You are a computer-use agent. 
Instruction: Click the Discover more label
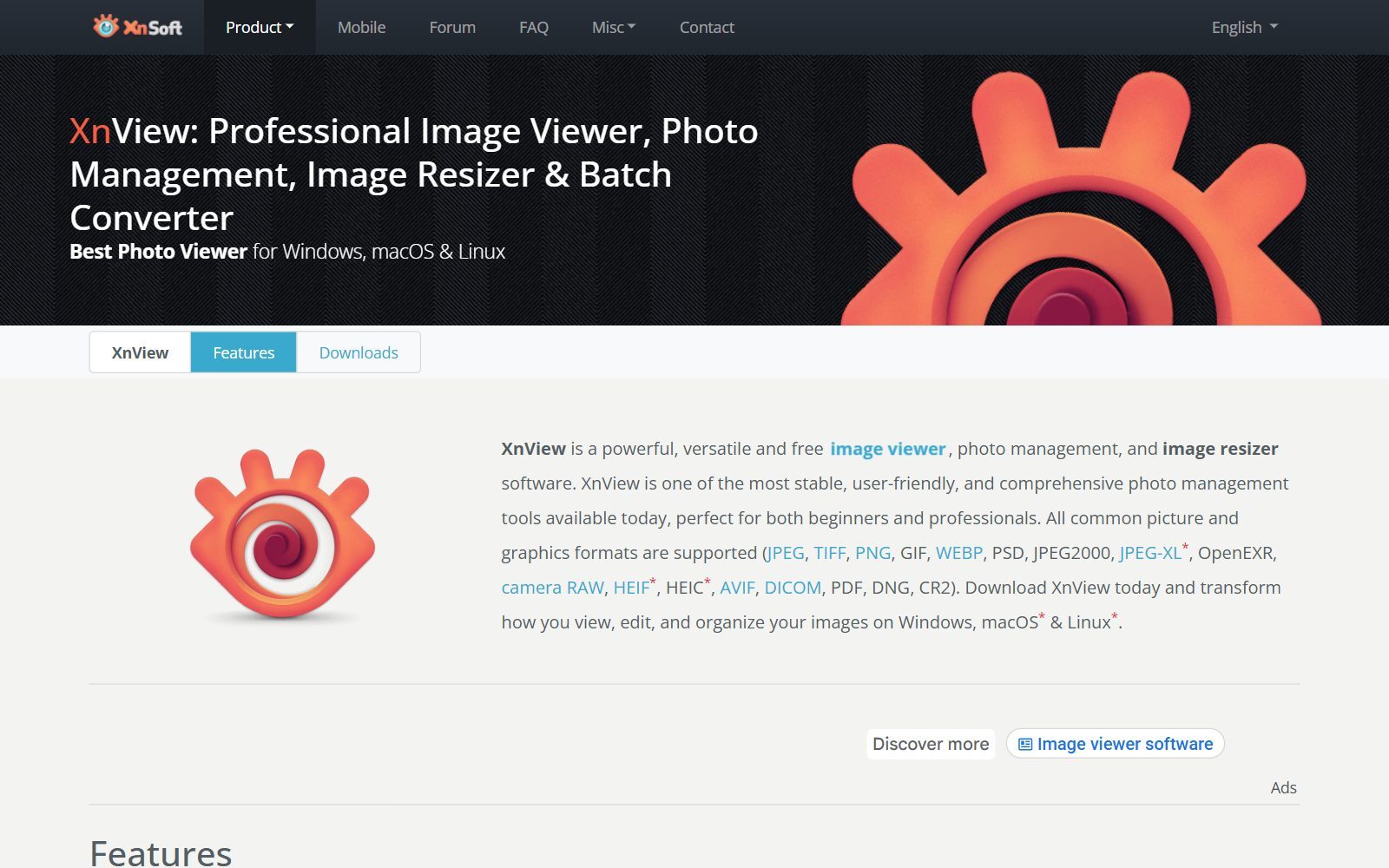pyautogui.click(x=931, y=744)
